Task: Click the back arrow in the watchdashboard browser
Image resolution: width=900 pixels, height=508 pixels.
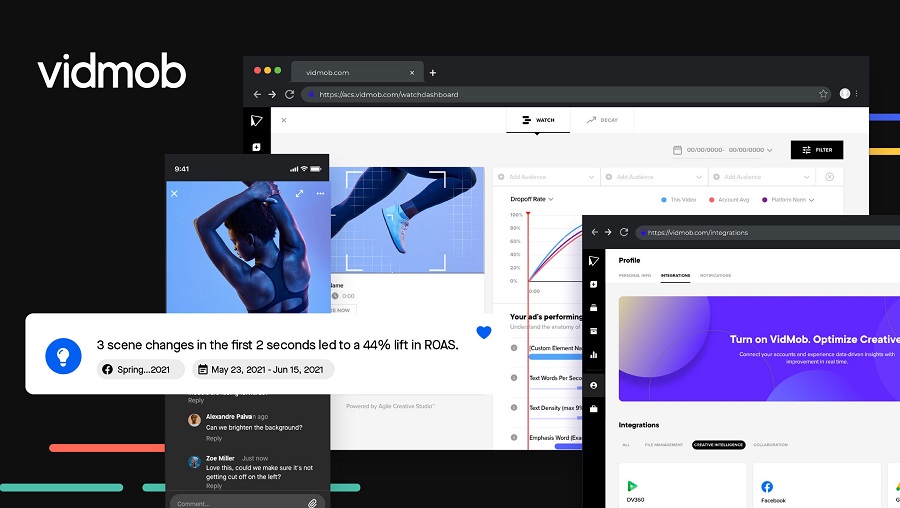Action: (257, 94)
